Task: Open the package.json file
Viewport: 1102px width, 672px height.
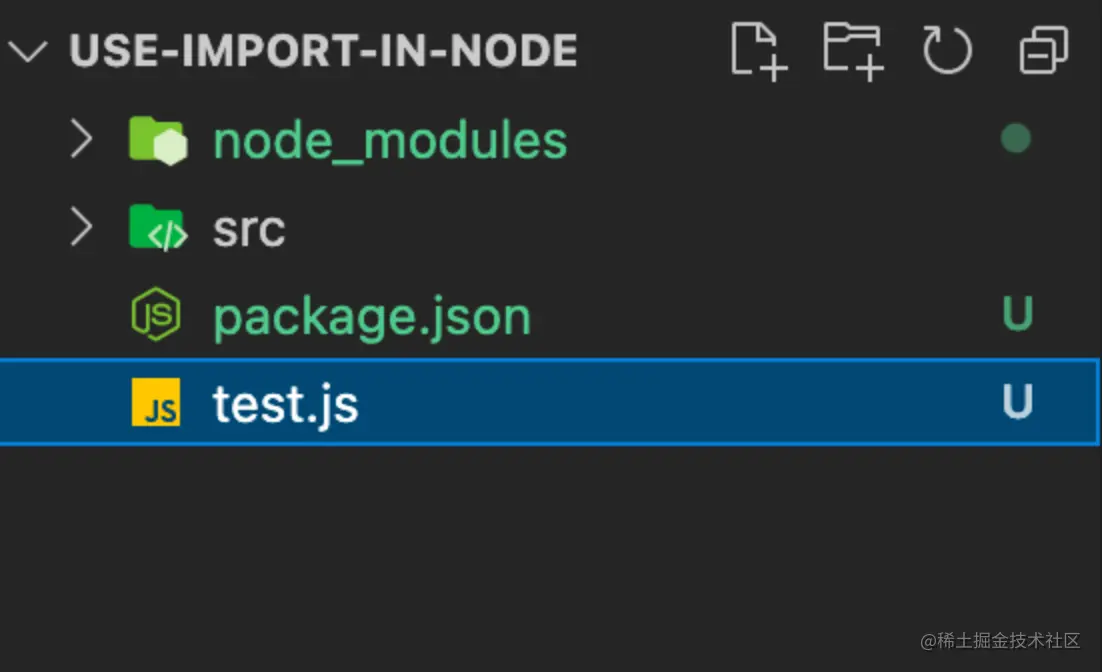Action: click(371, 314)
